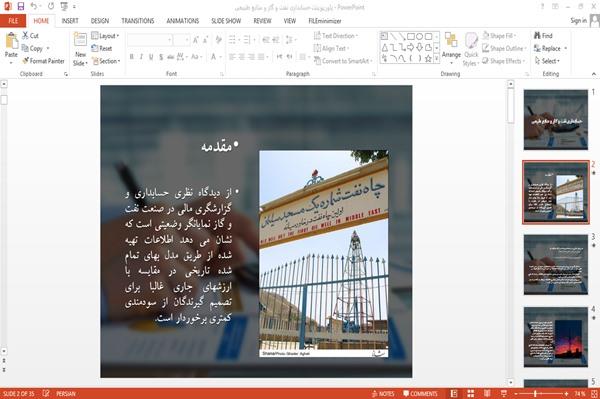Switch to the ANIMATIONS tab

[x=183, y=21]
